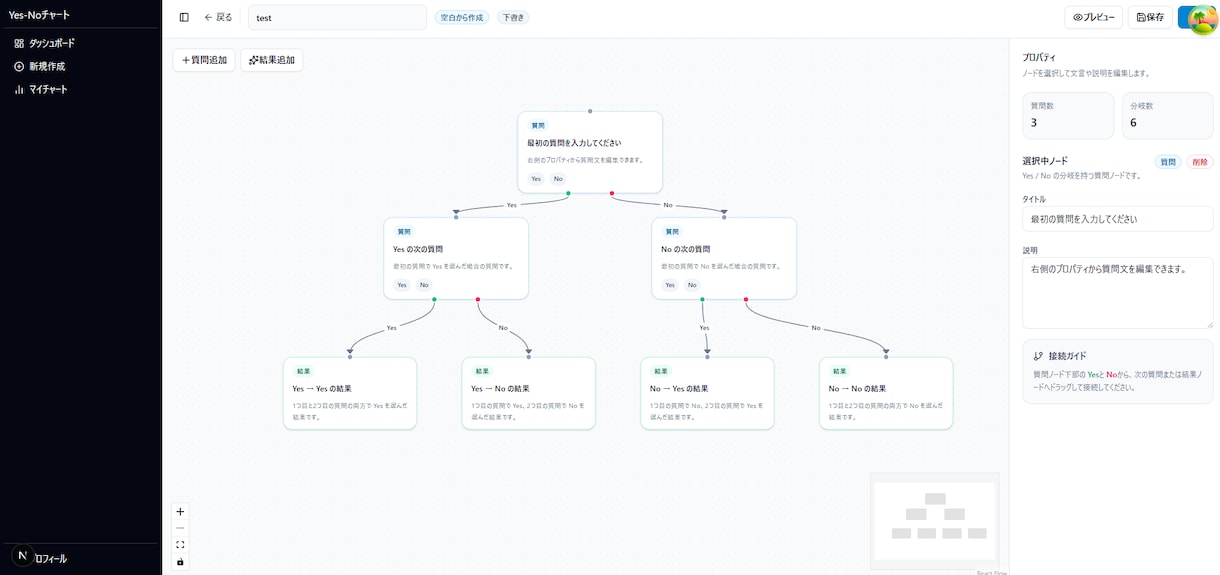Viewport: 1220px width, 575px height.
Task: Select the 最初の質問を入力してください node
Action: (x=590, y=152)
